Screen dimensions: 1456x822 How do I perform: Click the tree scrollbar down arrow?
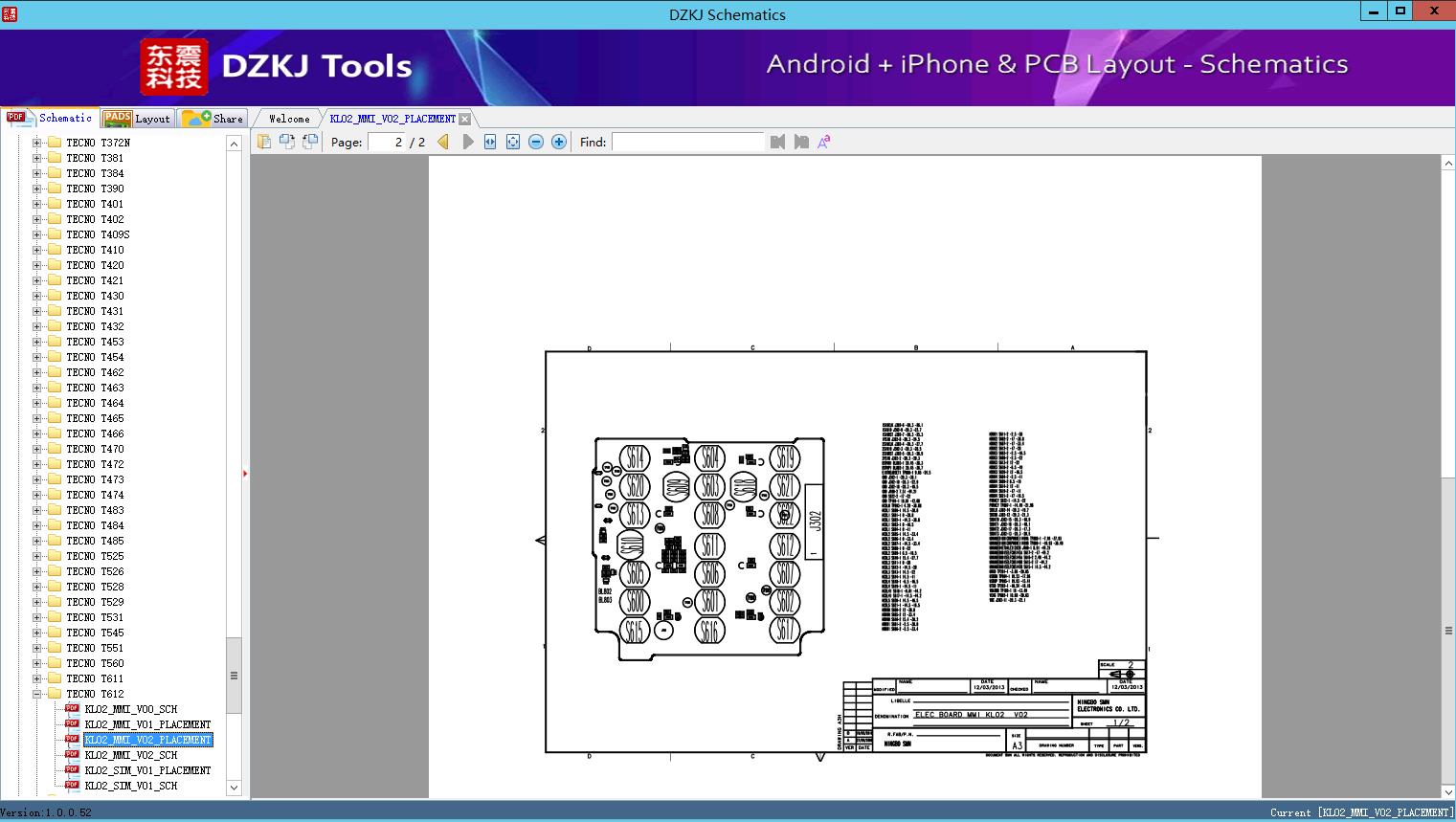coord(234,788)
